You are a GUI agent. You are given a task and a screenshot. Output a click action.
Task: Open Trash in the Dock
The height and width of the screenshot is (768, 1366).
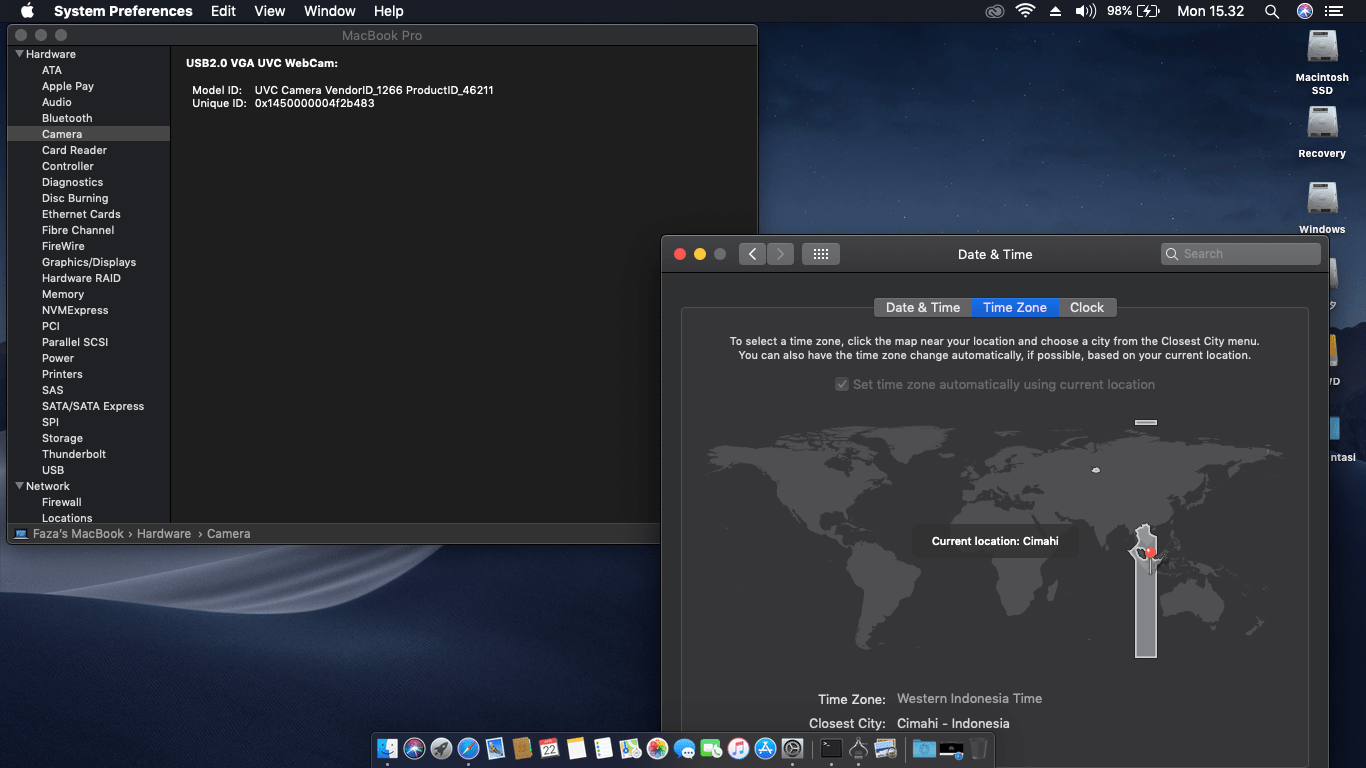pos(978,748)
